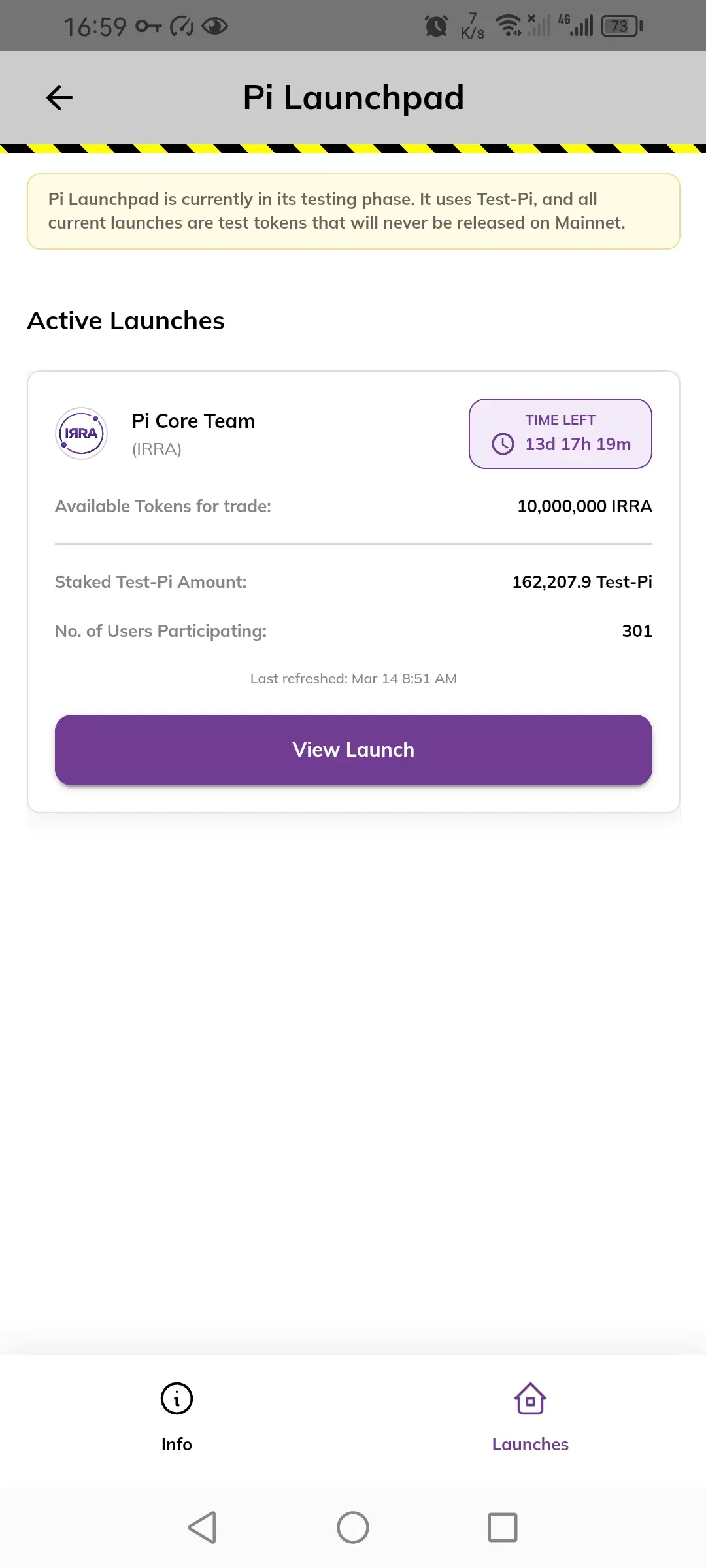Image resolution: width=706 pixels, height=1568 pixels.
Task: Tap the testing phase notice banner
Action: (353, 211)
